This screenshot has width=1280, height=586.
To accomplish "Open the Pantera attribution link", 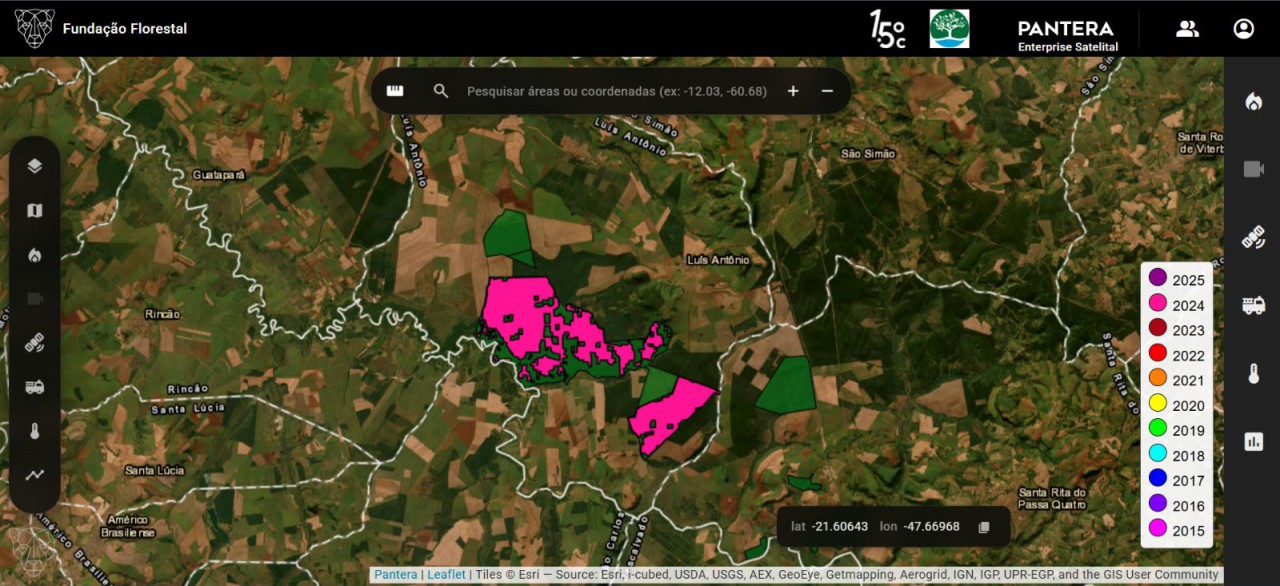I will tap(396, 575).
